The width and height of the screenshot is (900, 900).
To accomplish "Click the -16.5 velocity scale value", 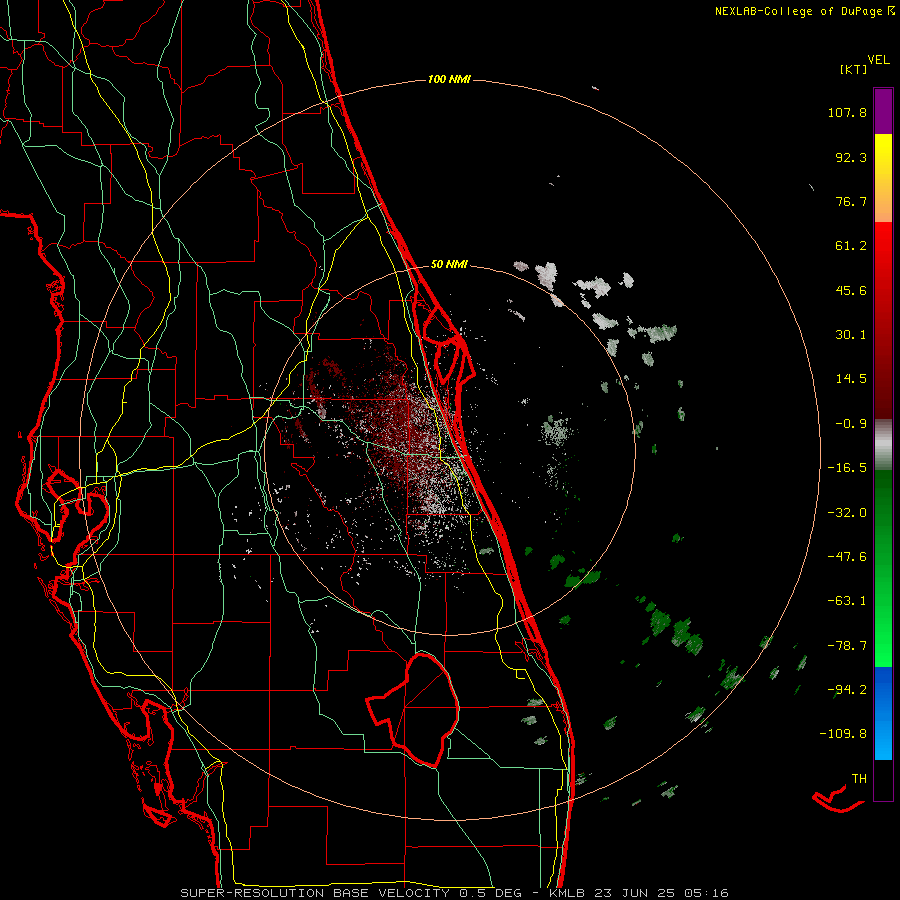I will click(x=847, y=468).
